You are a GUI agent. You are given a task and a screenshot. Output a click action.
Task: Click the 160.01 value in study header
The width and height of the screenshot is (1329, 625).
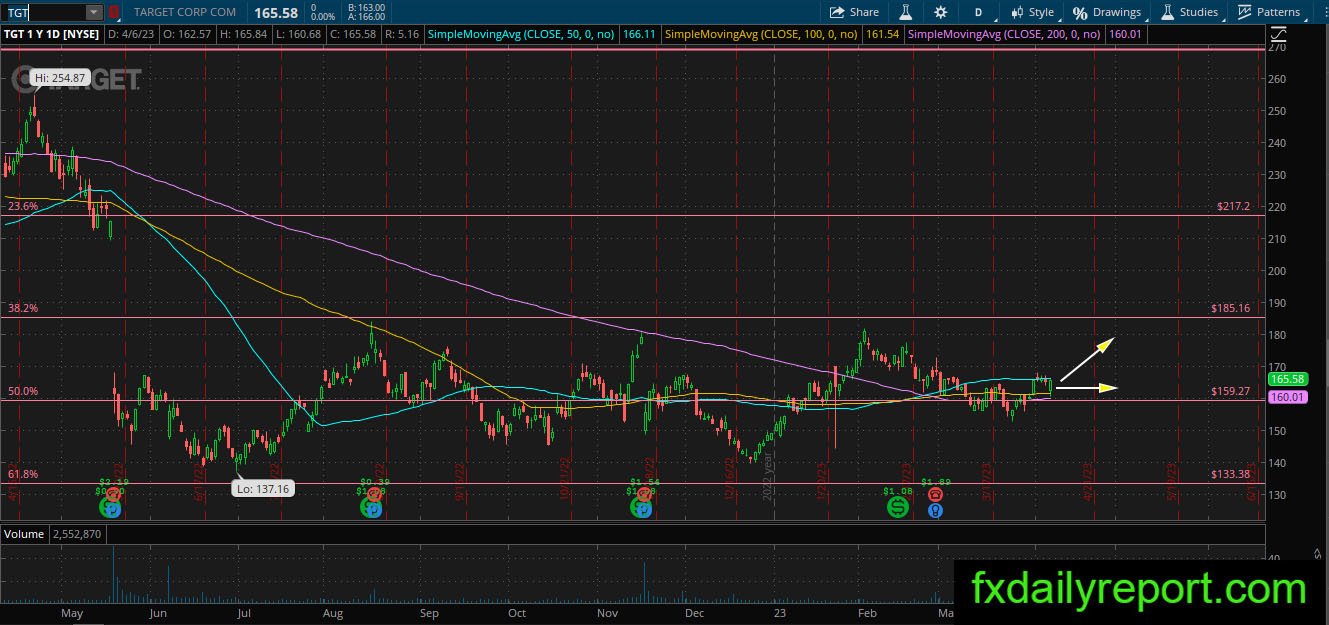(x=1124, y=34)
